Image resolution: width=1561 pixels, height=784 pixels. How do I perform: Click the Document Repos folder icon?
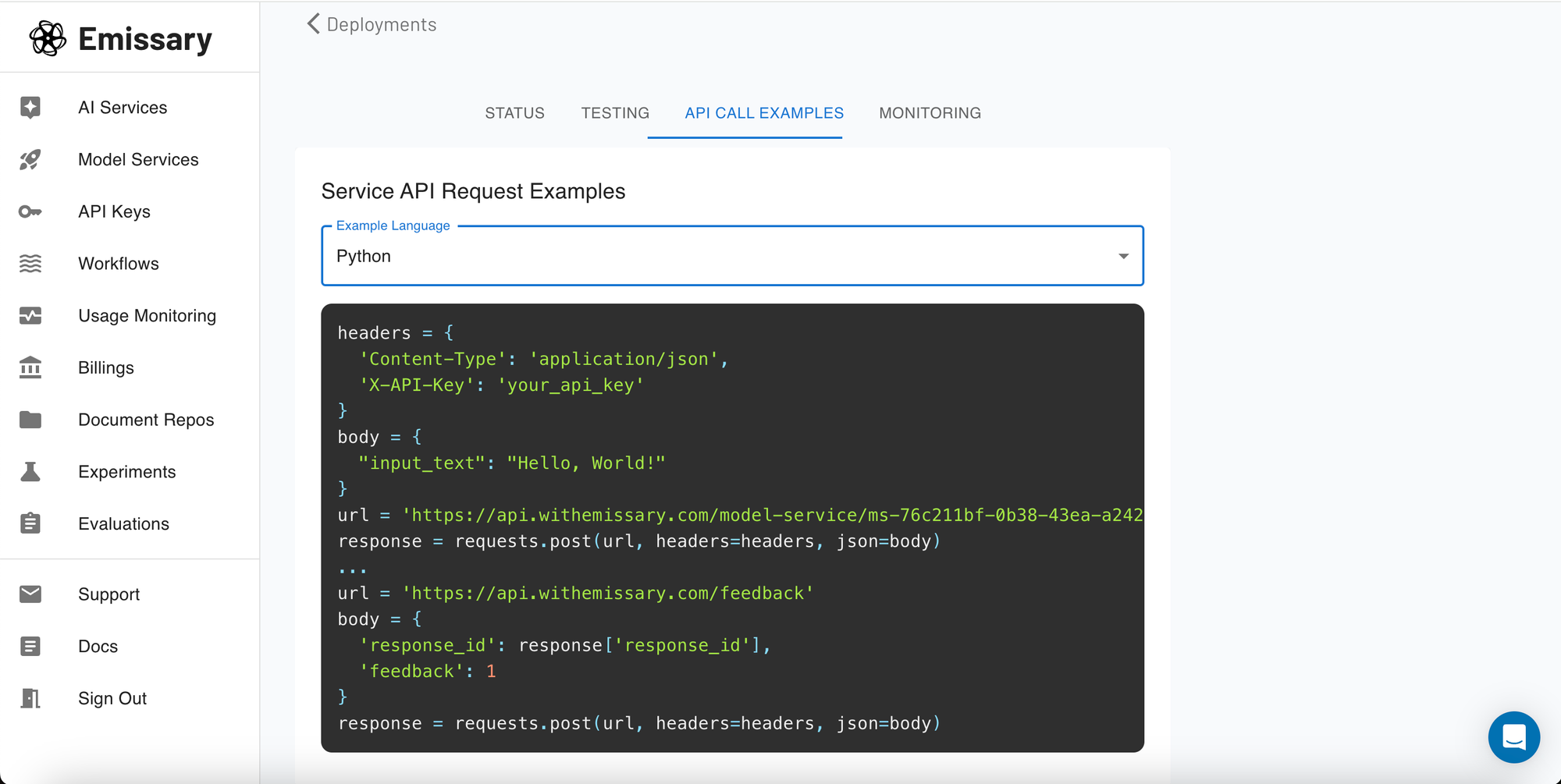(30, 420)
